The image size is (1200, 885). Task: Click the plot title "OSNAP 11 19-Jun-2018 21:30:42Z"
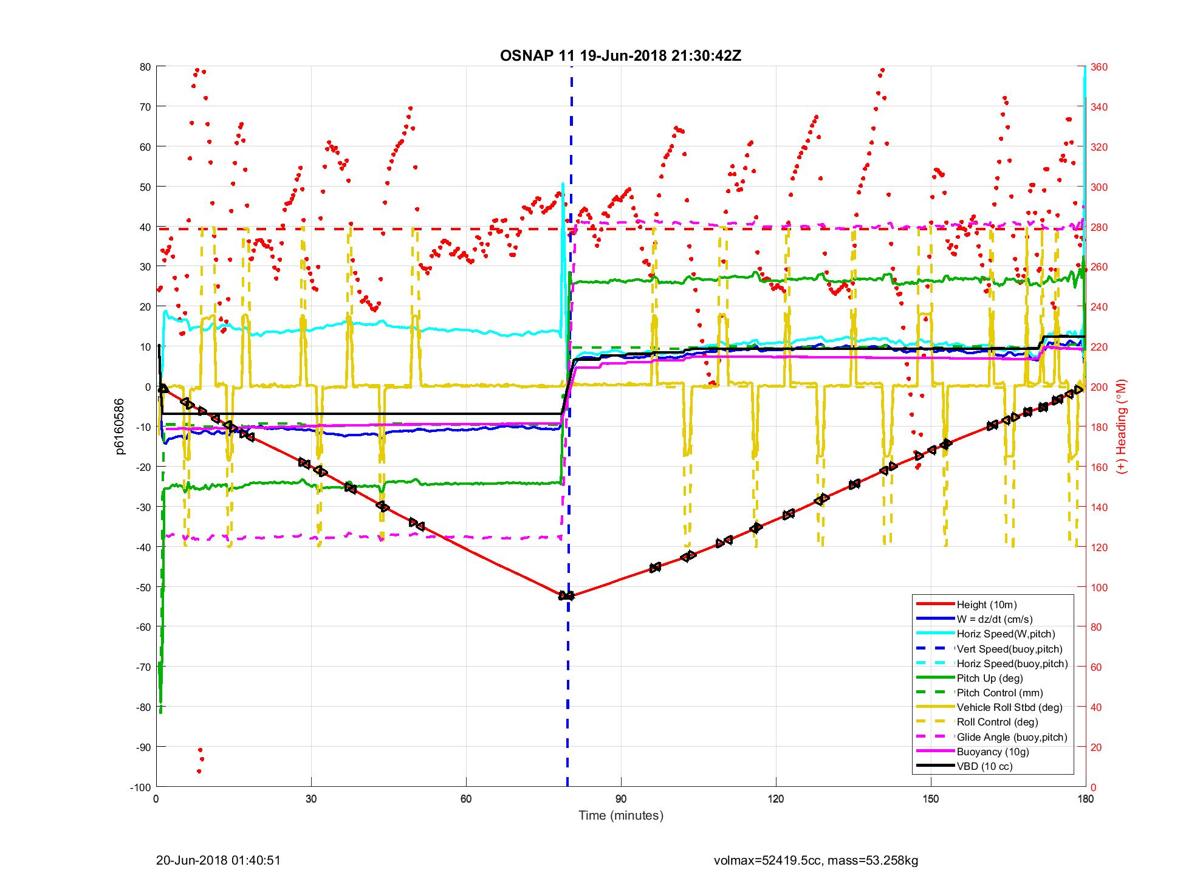[x=620, y=55]
